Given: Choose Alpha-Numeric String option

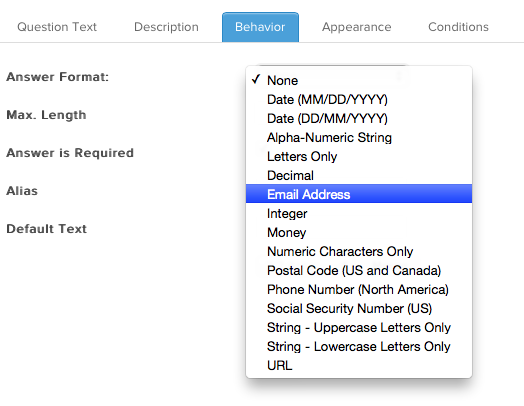Looking at the screenshot, I should tap(359, 137).
